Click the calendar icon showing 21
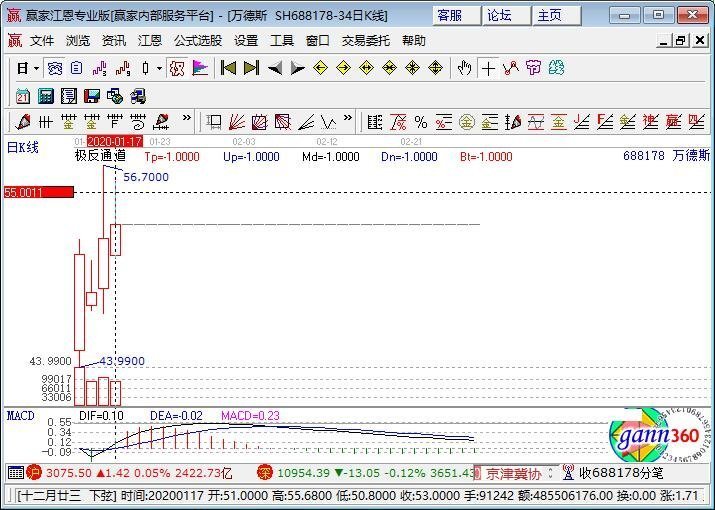The image size is (715, 510). click(x=22, y=96)
